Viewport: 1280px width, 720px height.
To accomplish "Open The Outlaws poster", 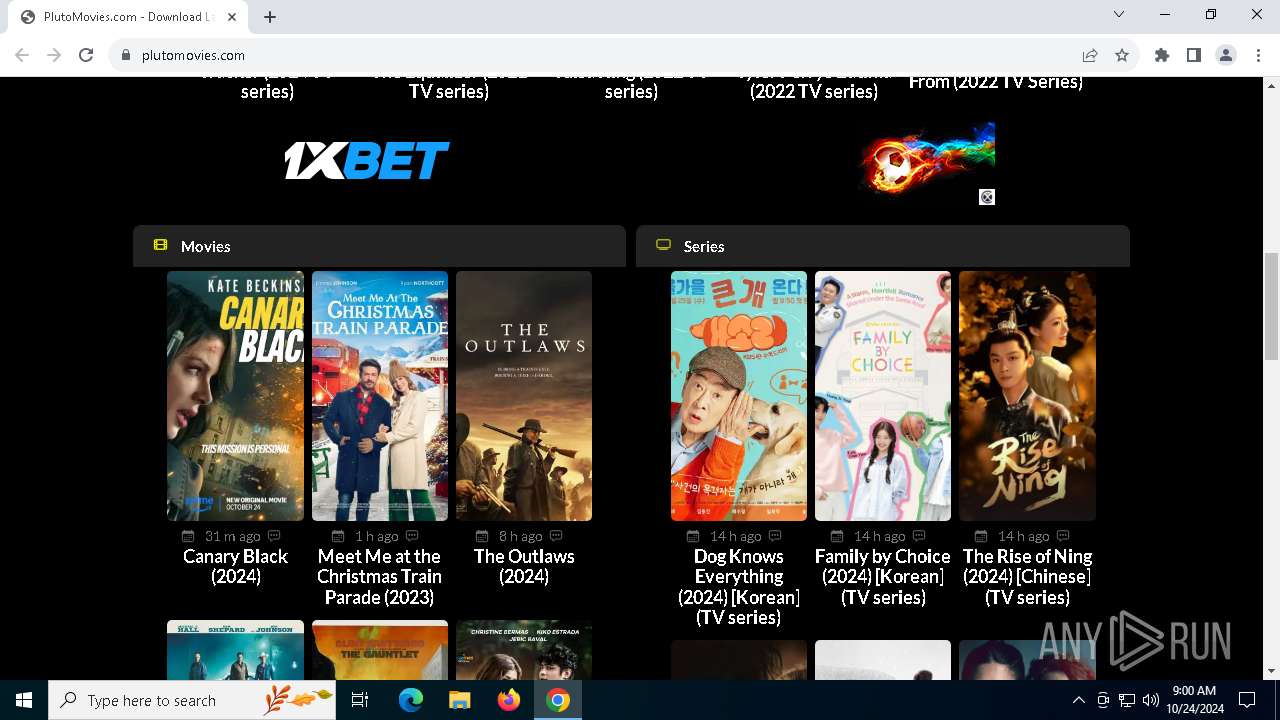I will coord(524,396).
